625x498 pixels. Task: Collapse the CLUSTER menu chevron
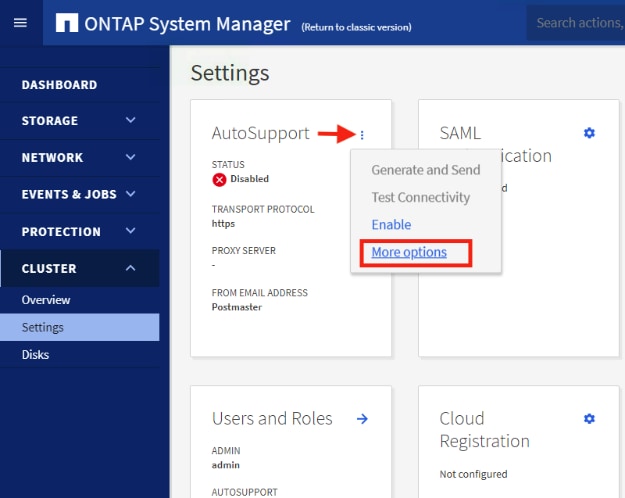[130, 268]
